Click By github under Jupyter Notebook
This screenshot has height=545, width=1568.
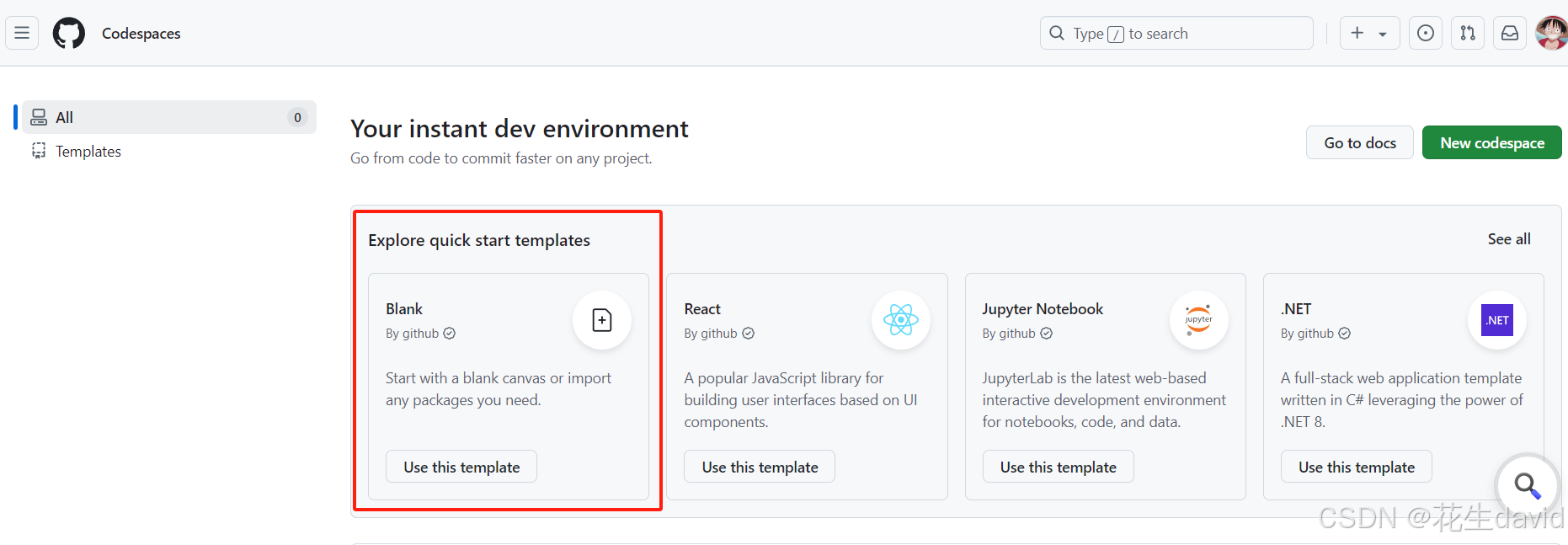pyautogui.click(x=1009, y=334)
